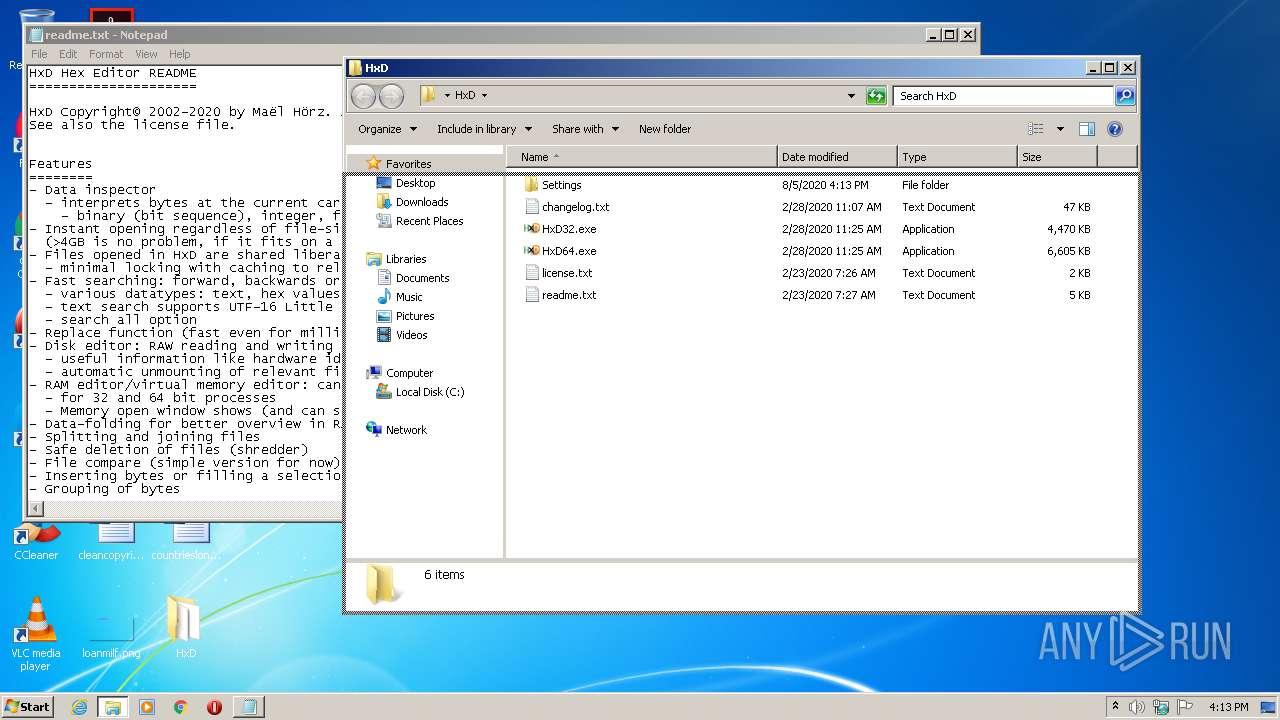Viewport: 1280px width, 720px height.
Task: Select readme.txt file icon in Explorer
Action: (x=532, y=295)
